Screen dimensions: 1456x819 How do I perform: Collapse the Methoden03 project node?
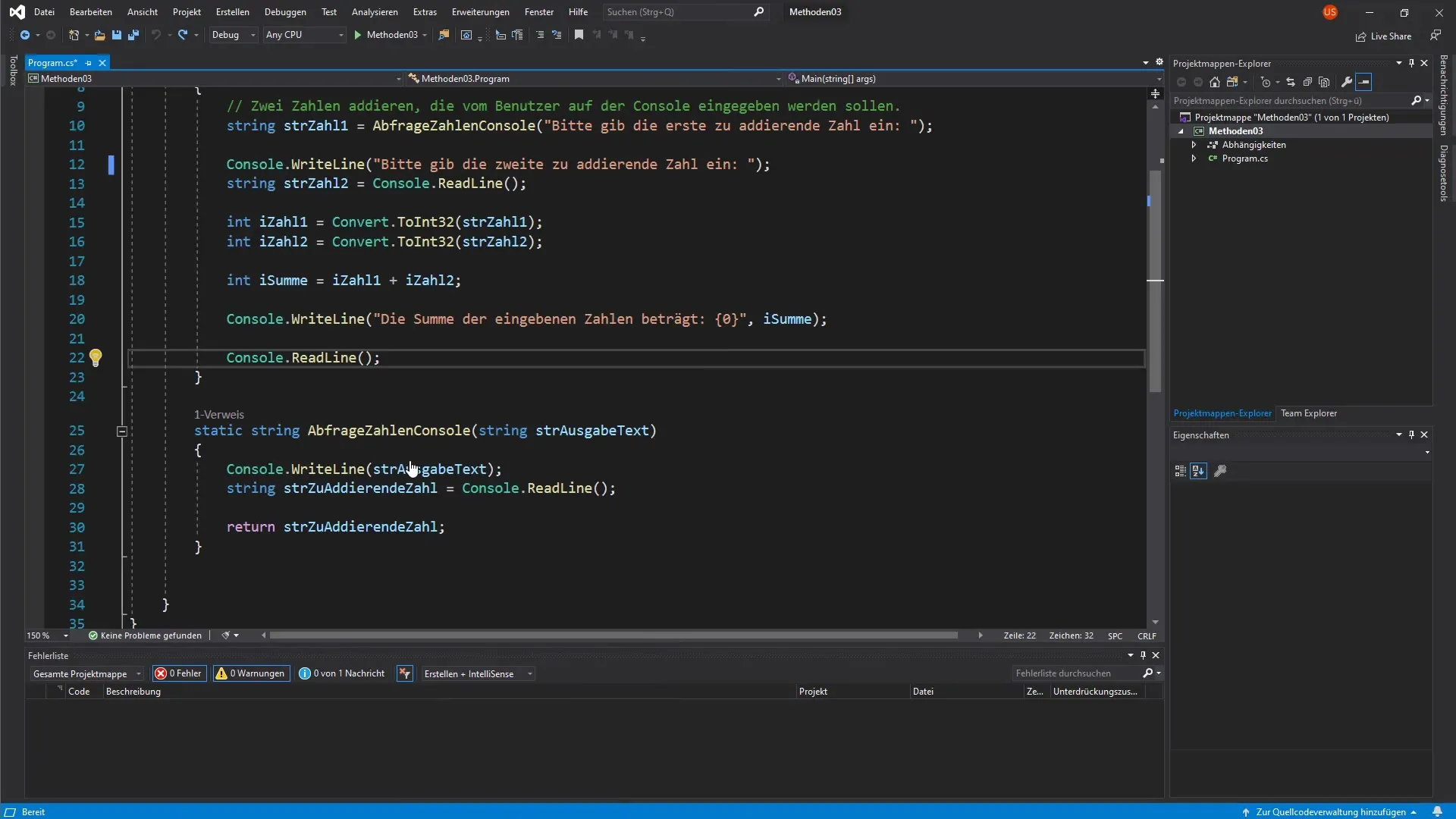[1181, 131]
